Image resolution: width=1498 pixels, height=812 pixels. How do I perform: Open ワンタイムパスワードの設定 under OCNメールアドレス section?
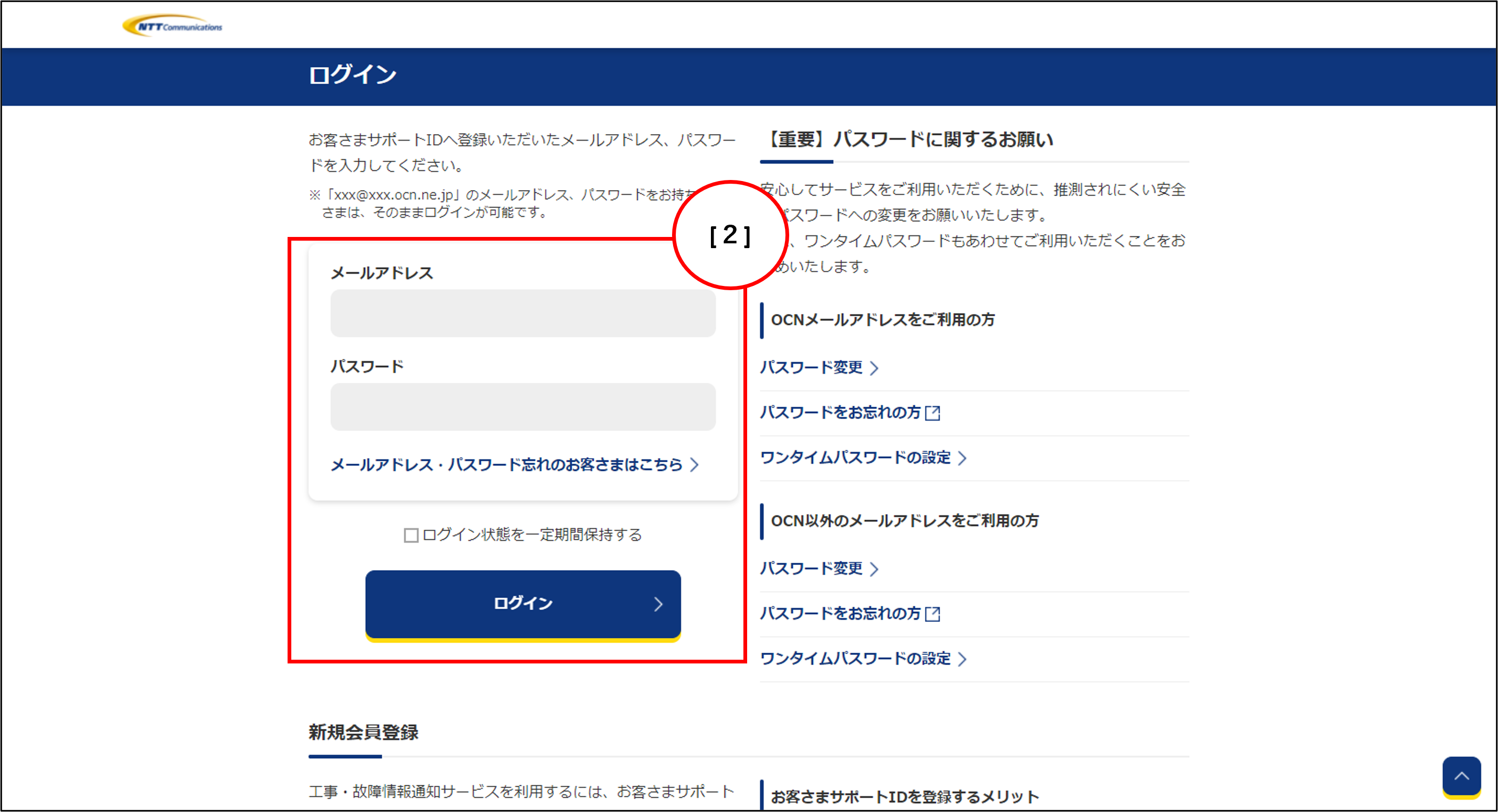point(855,458)
